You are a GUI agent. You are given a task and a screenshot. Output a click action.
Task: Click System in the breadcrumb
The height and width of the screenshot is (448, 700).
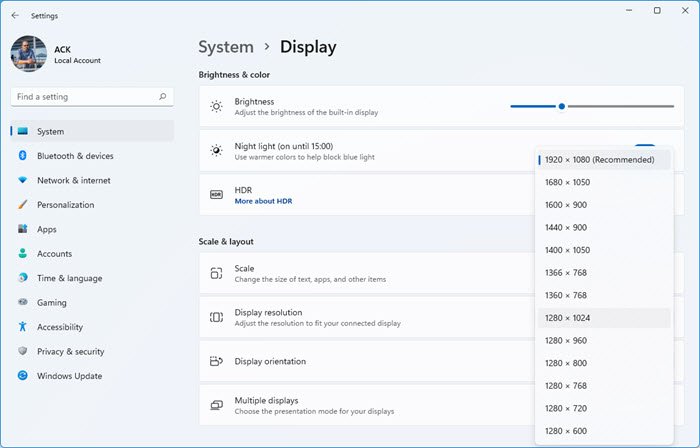(226, 47)
